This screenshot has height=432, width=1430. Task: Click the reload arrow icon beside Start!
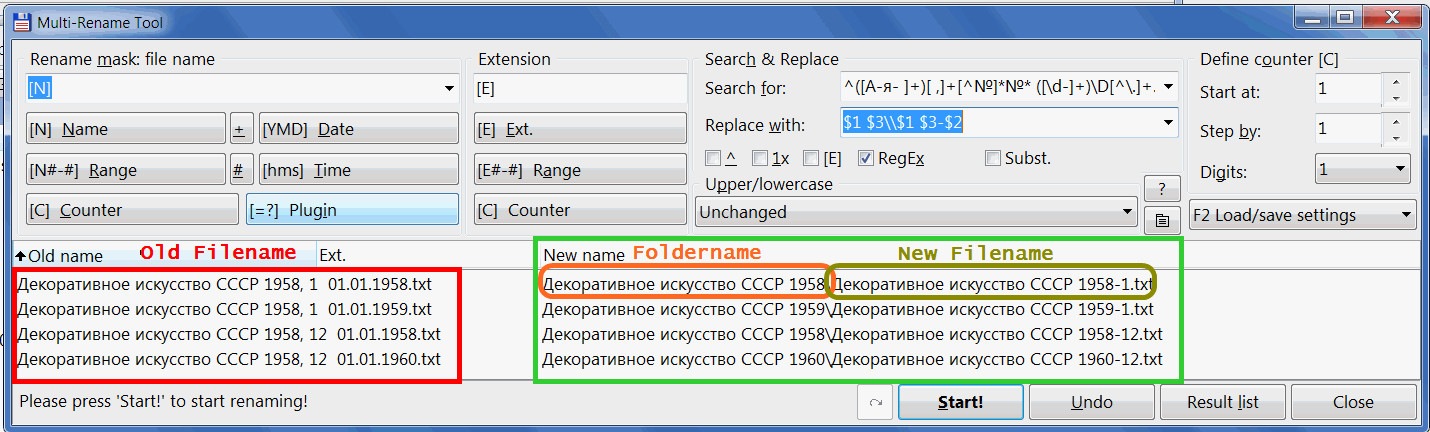tap(875, 402)
